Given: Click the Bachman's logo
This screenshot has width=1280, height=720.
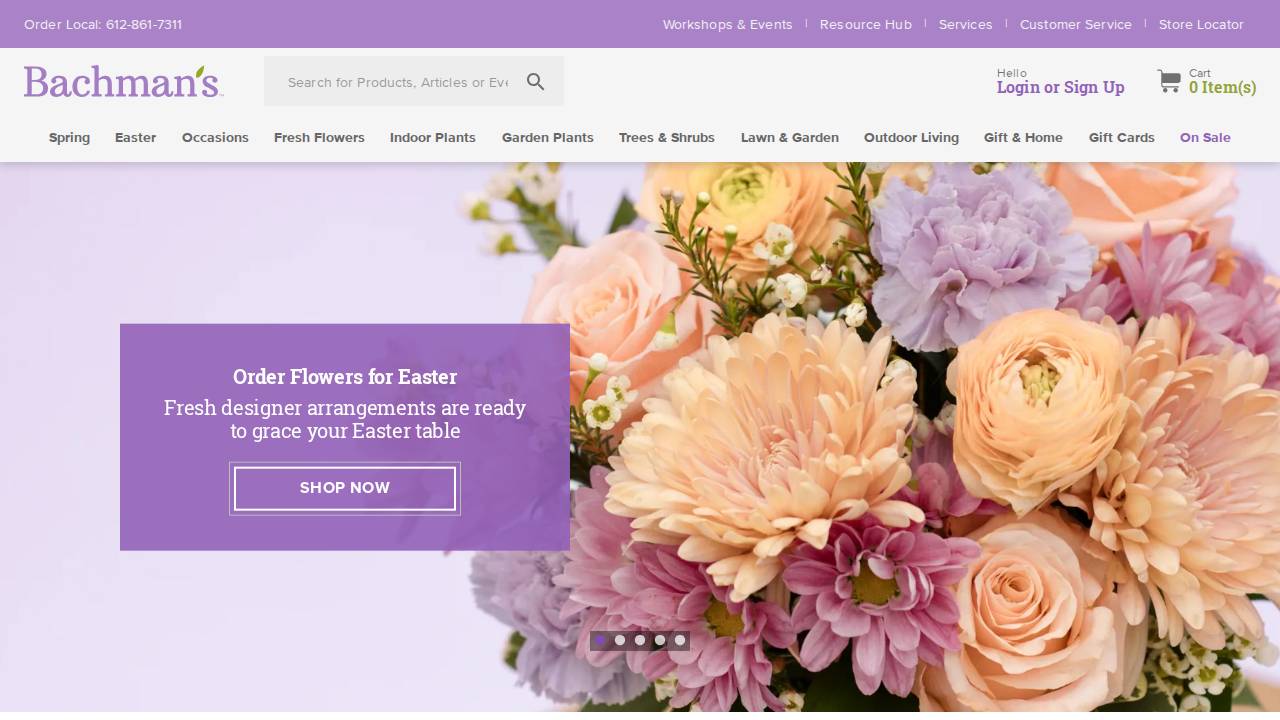Looking at the screenshot, I should point(122,80).
